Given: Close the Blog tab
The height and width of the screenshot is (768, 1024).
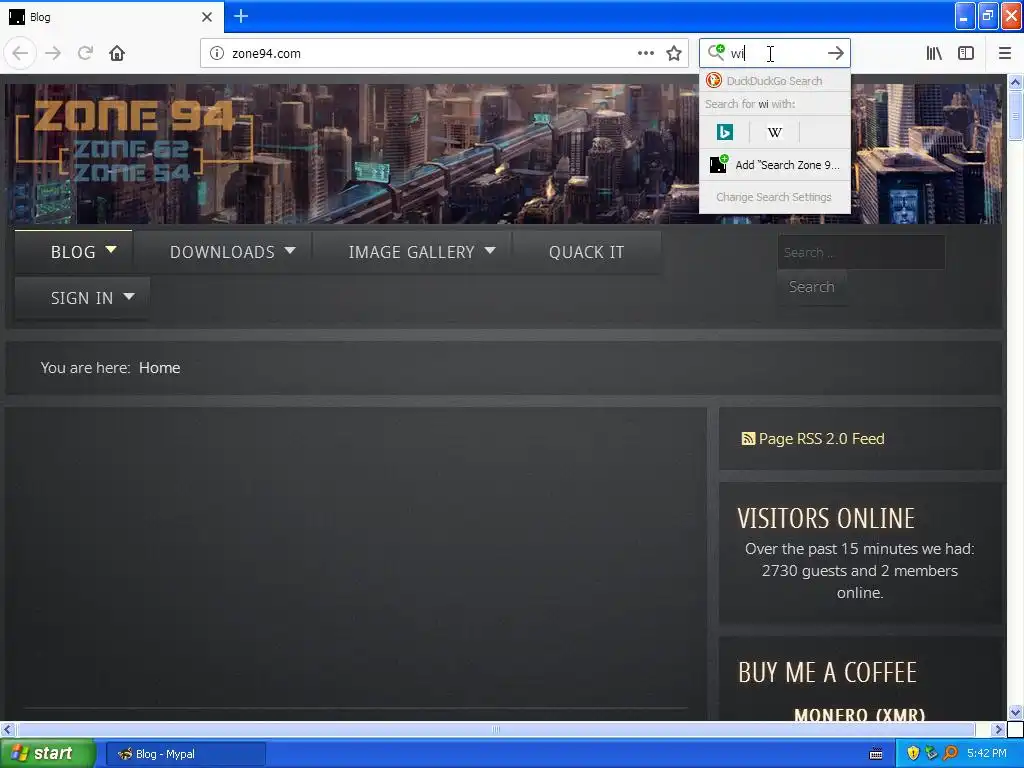Looking at the screenshot, I should point(206,17).
